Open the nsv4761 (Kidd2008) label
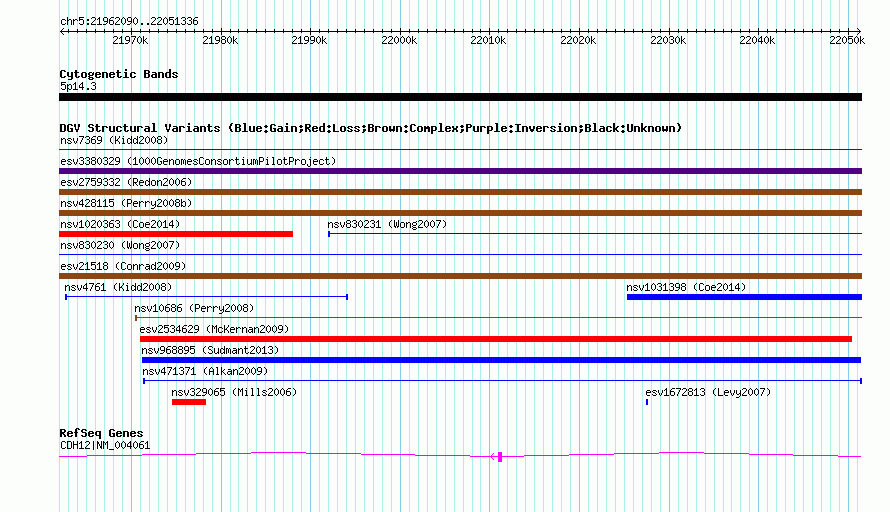The image size is (890, 512). point(118,287)
